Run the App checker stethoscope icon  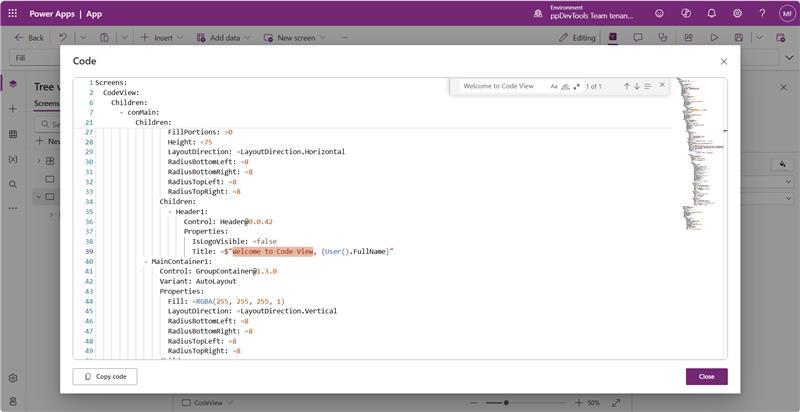[663, 38]
